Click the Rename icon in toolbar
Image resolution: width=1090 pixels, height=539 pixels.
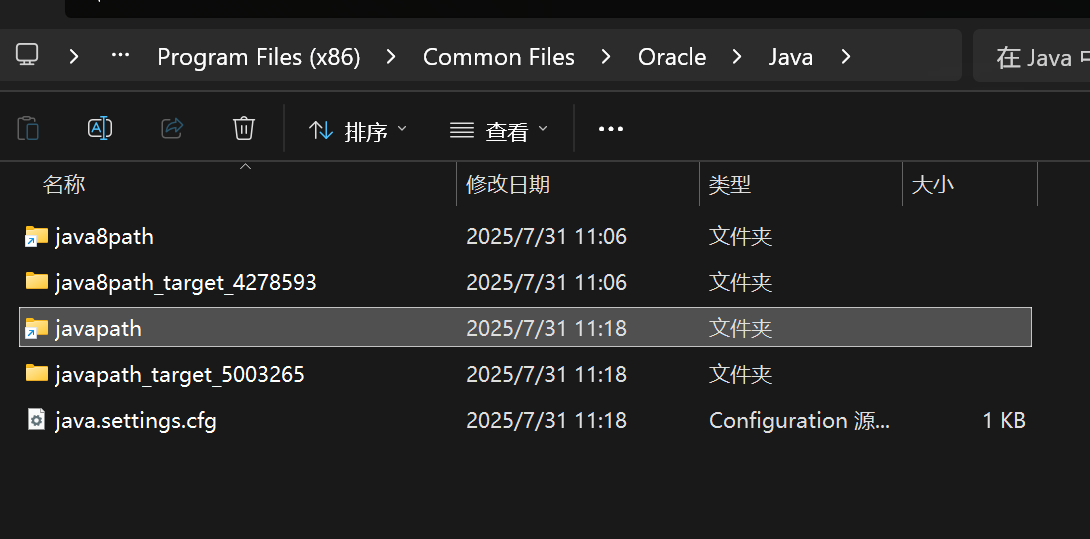(100, 128)
